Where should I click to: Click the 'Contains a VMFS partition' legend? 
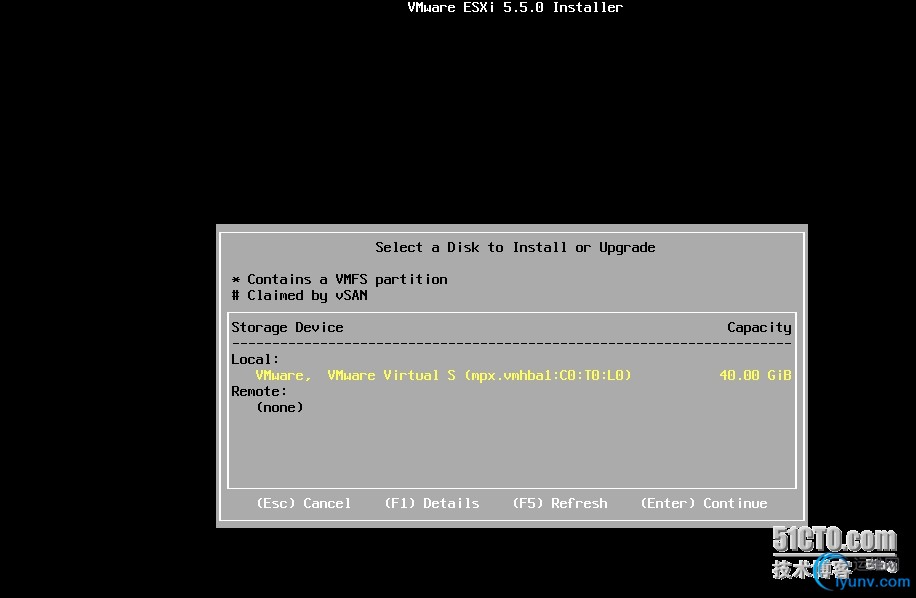point(339,279)
